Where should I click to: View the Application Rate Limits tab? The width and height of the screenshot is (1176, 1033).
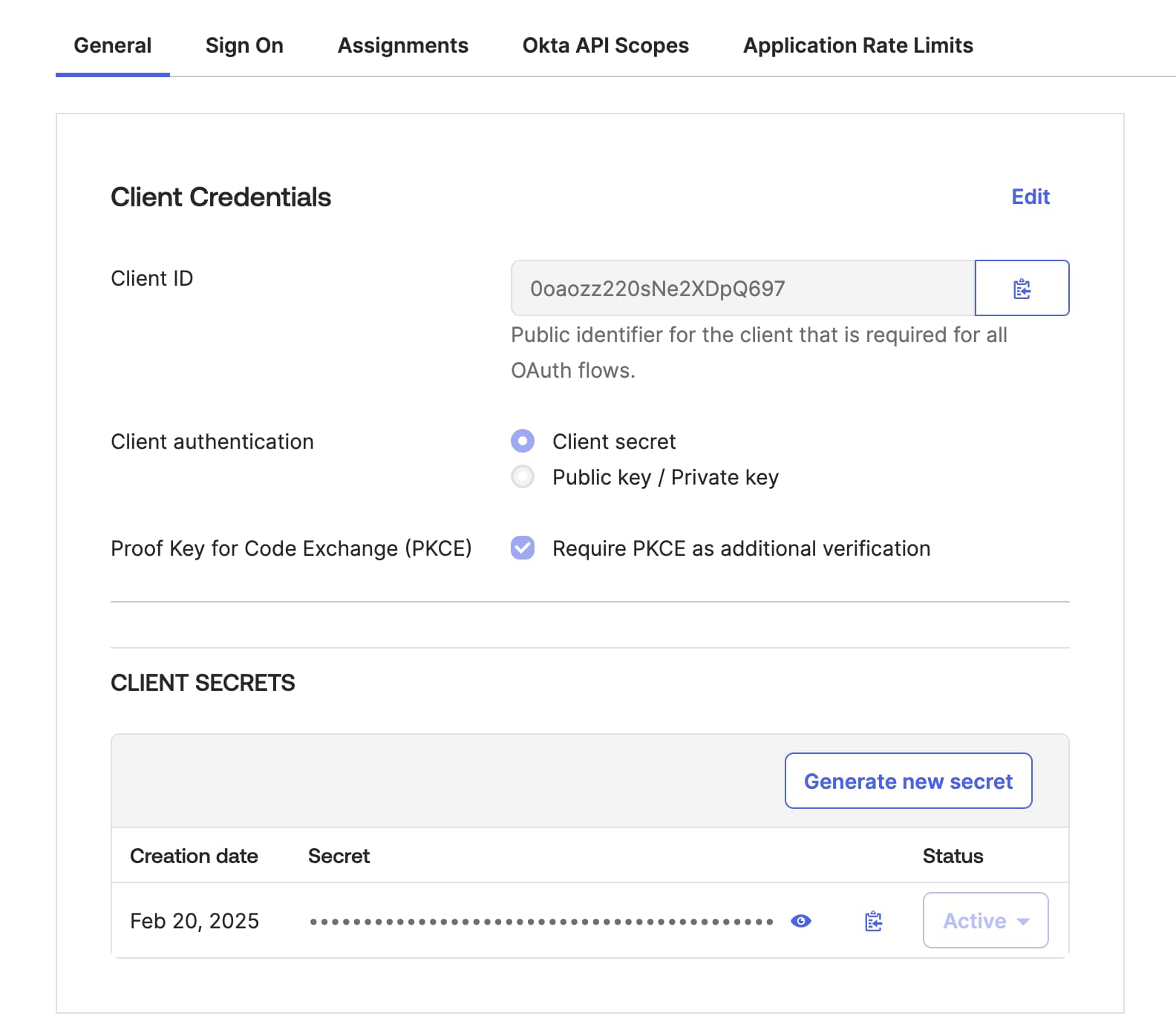(x=858, y=45)
